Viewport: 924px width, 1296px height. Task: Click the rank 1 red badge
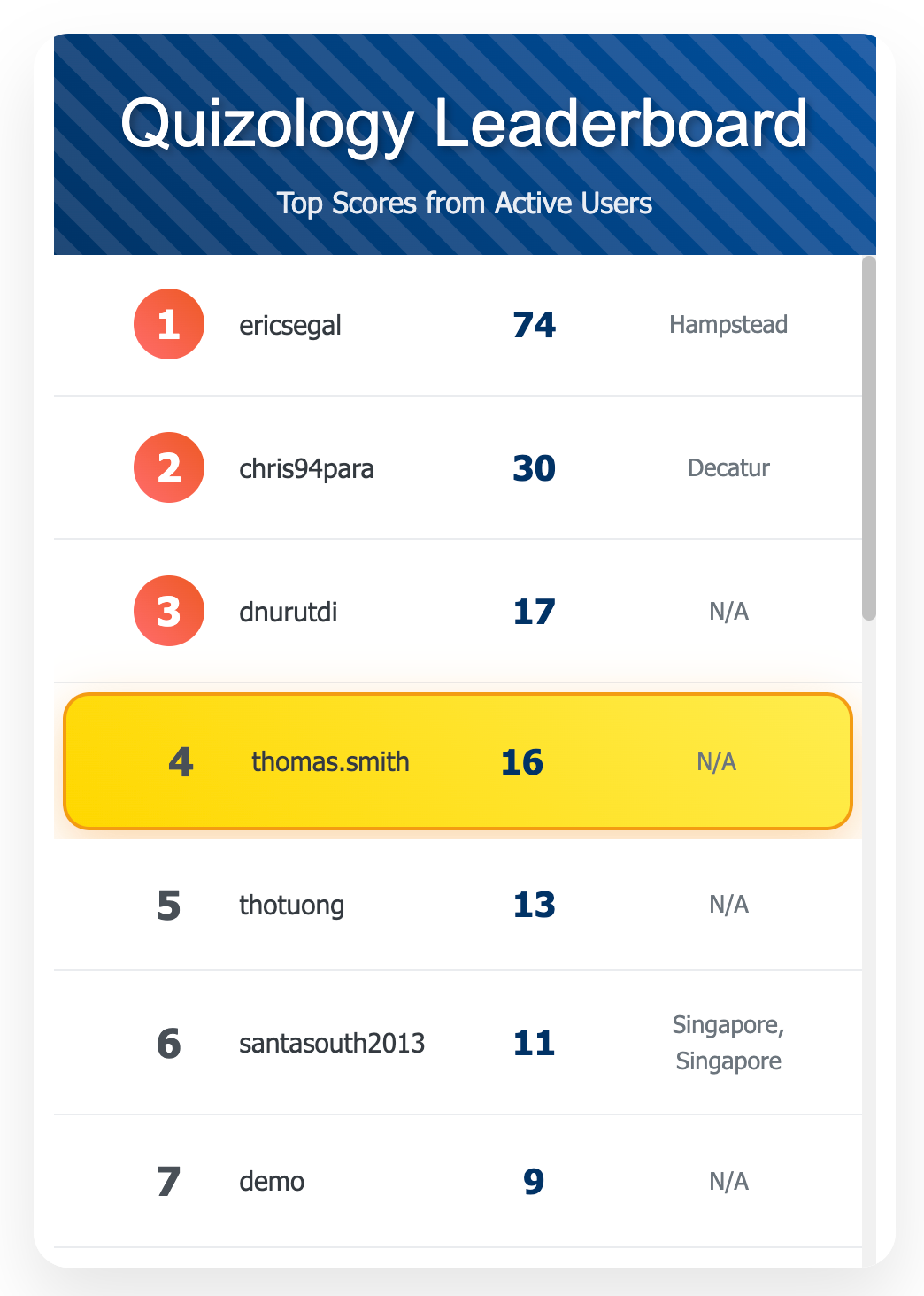tap(169, 324)
